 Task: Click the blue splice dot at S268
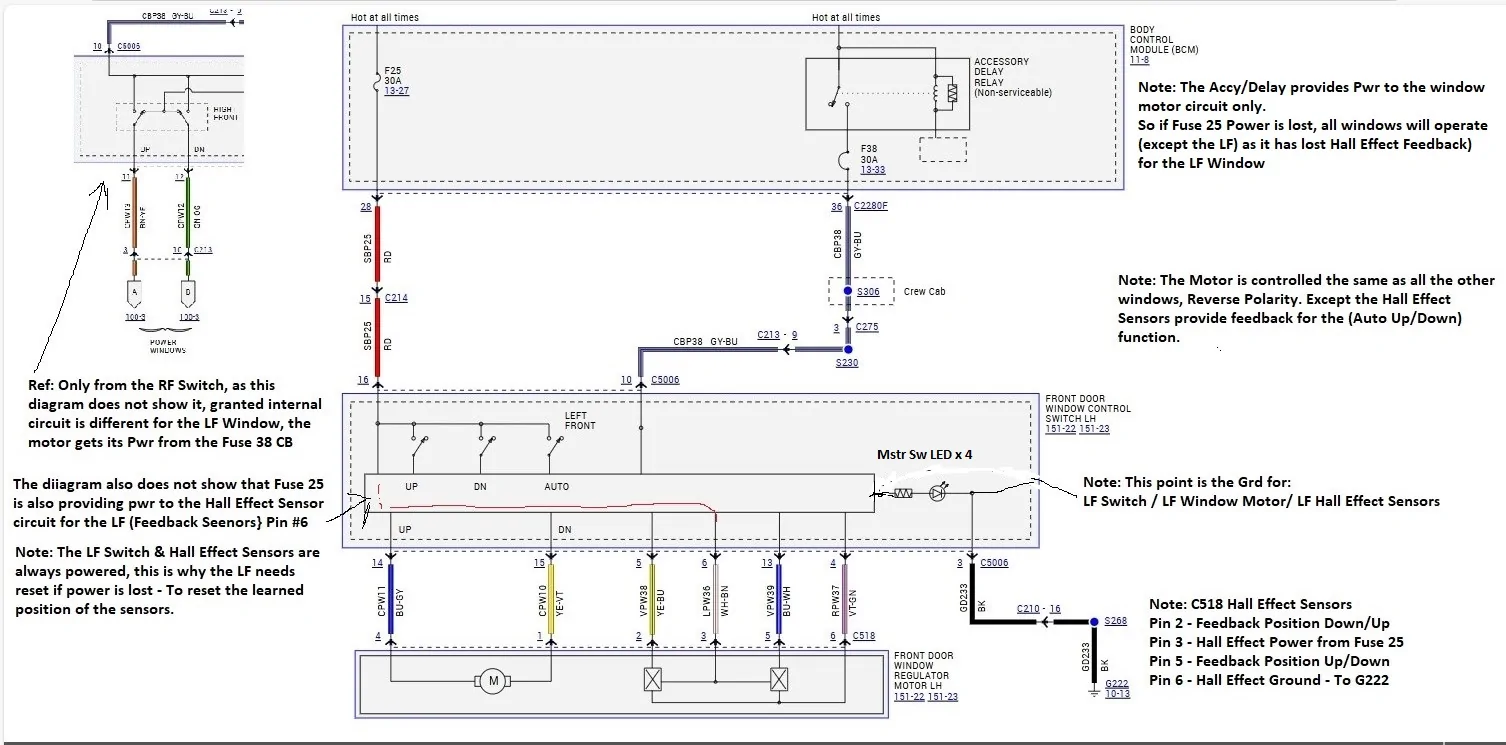[x=1093, y=621]
